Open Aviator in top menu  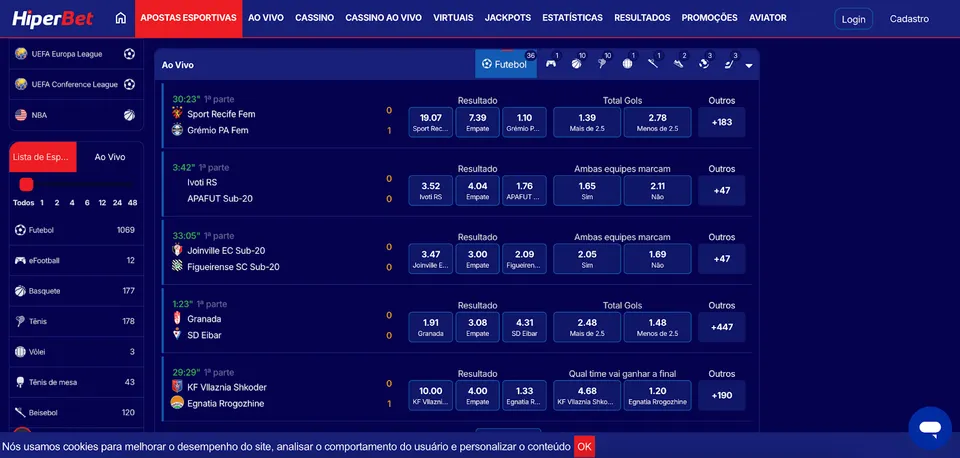point(768,18)
